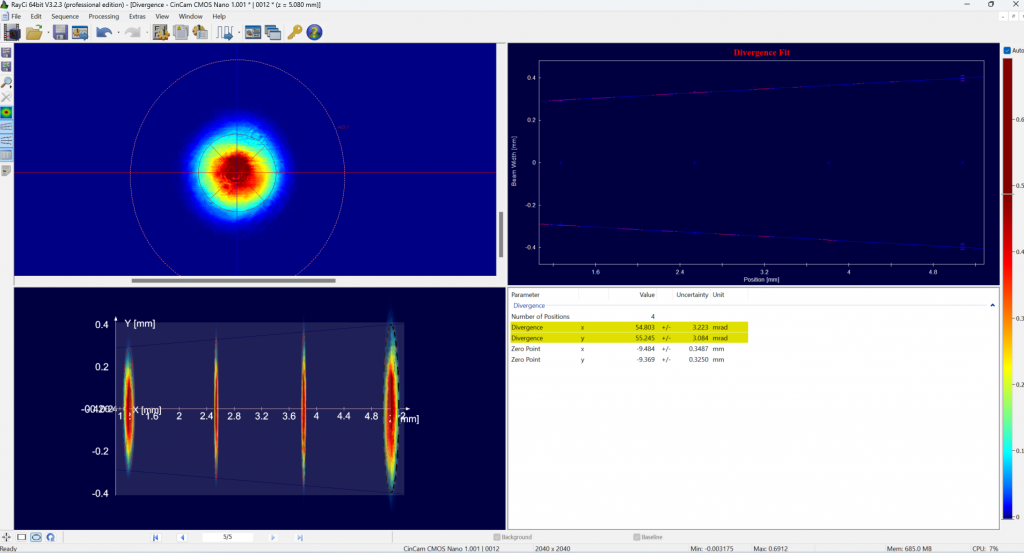Open the Help menu
This screenshot has height=553, width=1024.
click(x=219, y=16)
